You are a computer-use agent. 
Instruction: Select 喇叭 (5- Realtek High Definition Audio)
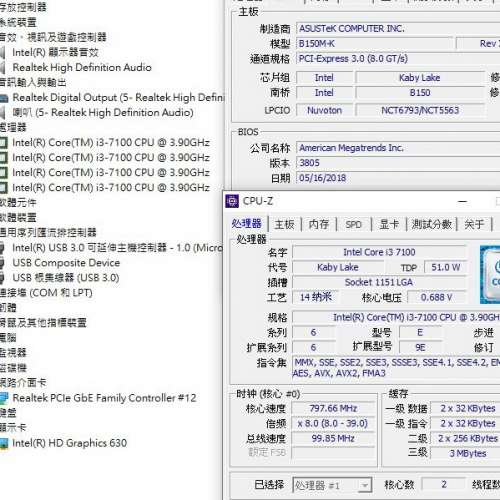(103, 113)
